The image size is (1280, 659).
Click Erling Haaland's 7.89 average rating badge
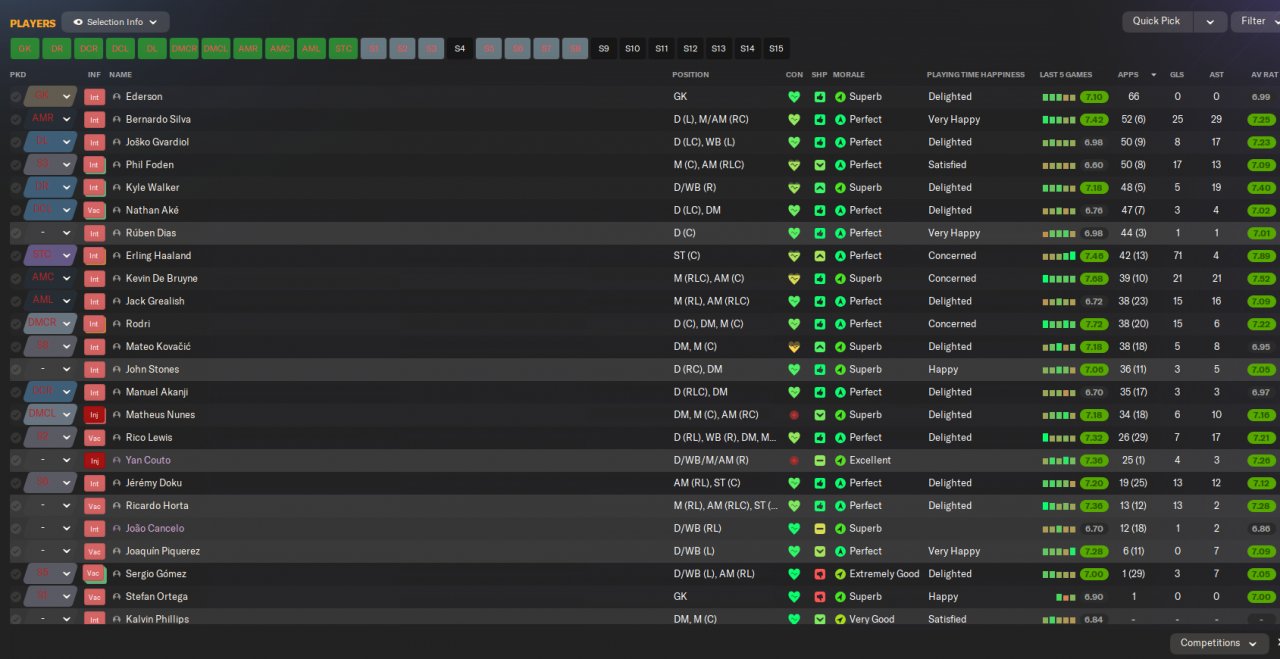point(1261,256)
